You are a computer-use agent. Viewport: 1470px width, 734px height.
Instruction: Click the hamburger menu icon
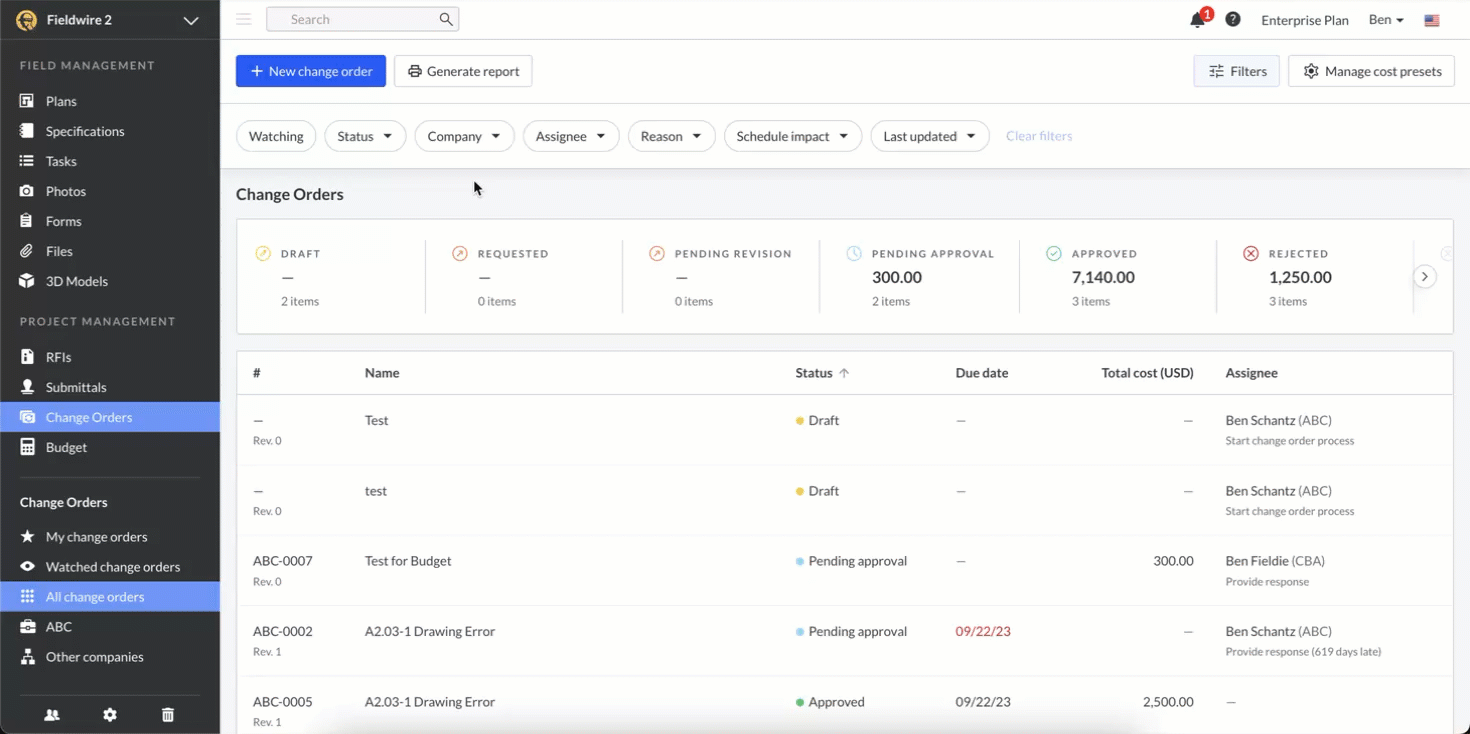(243, 19)
